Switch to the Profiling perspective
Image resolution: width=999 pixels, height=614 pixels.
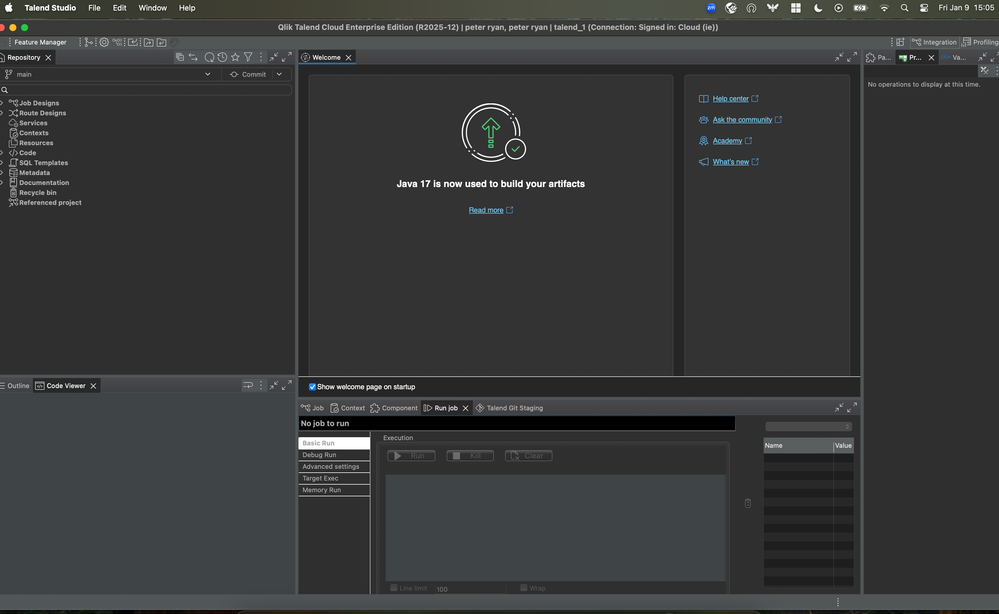[x=980, y=42]
